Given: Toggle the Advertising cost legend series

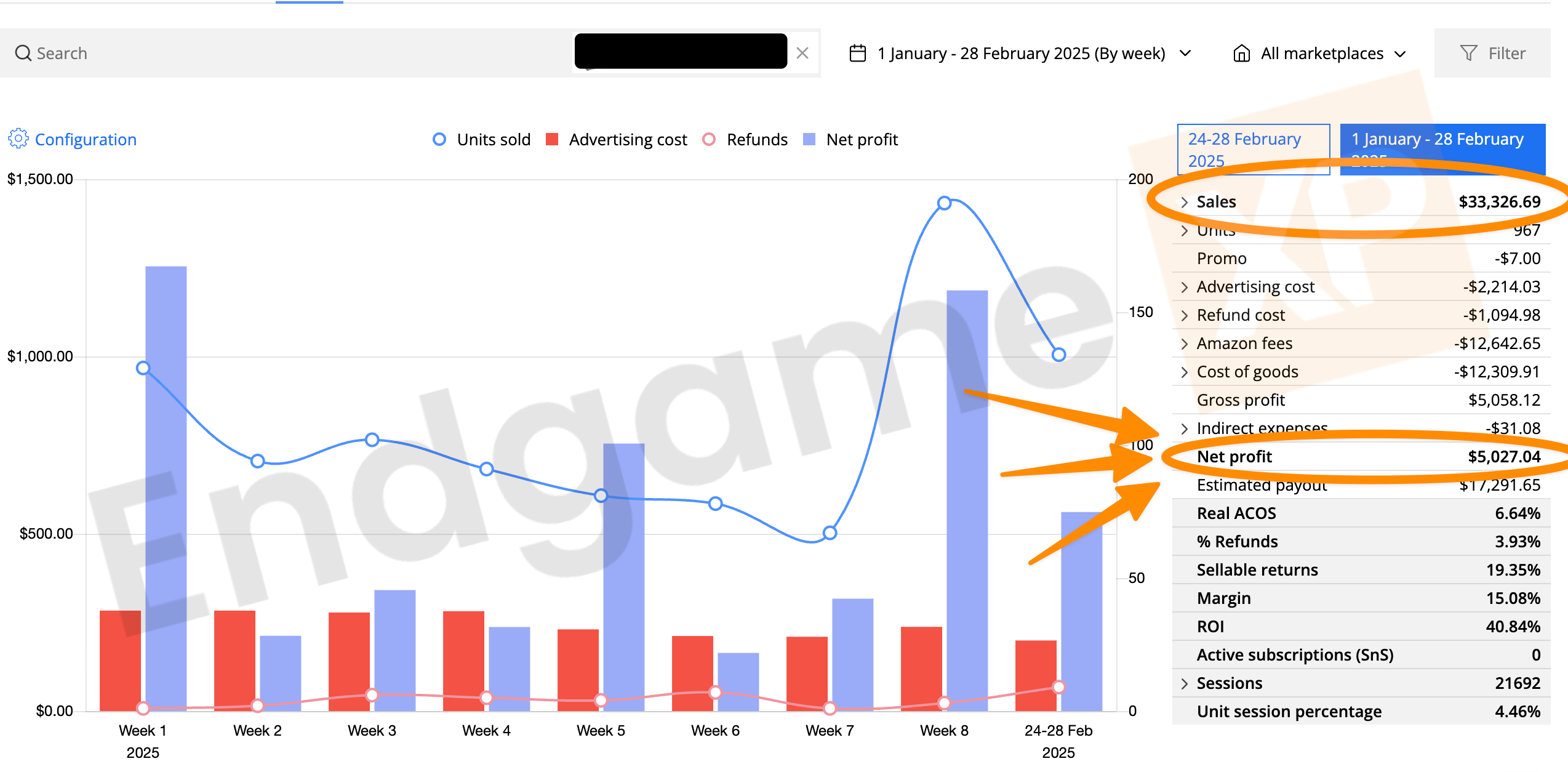Looking at the screenshot, I should [x=627, y=140].
